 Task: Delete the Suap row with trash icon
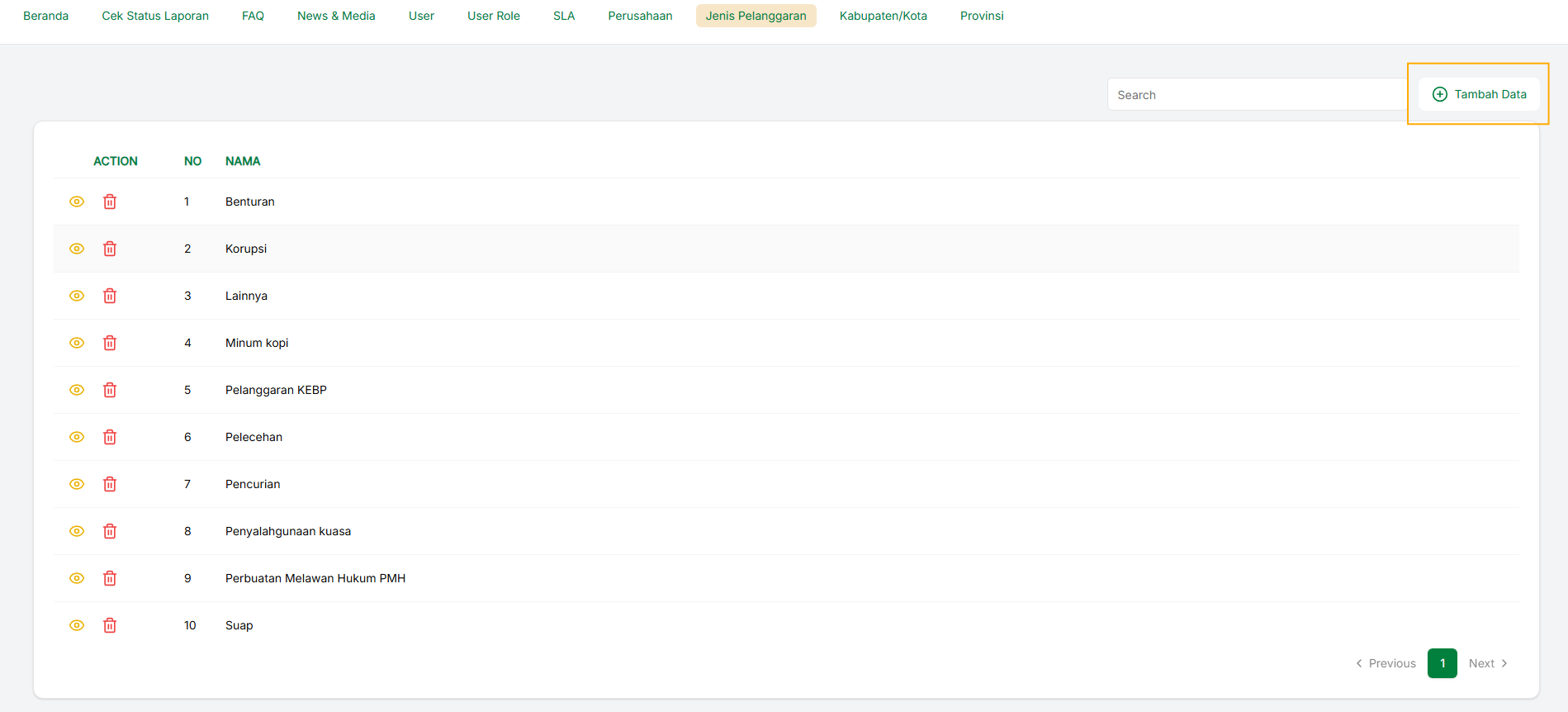tap(110, 625)
